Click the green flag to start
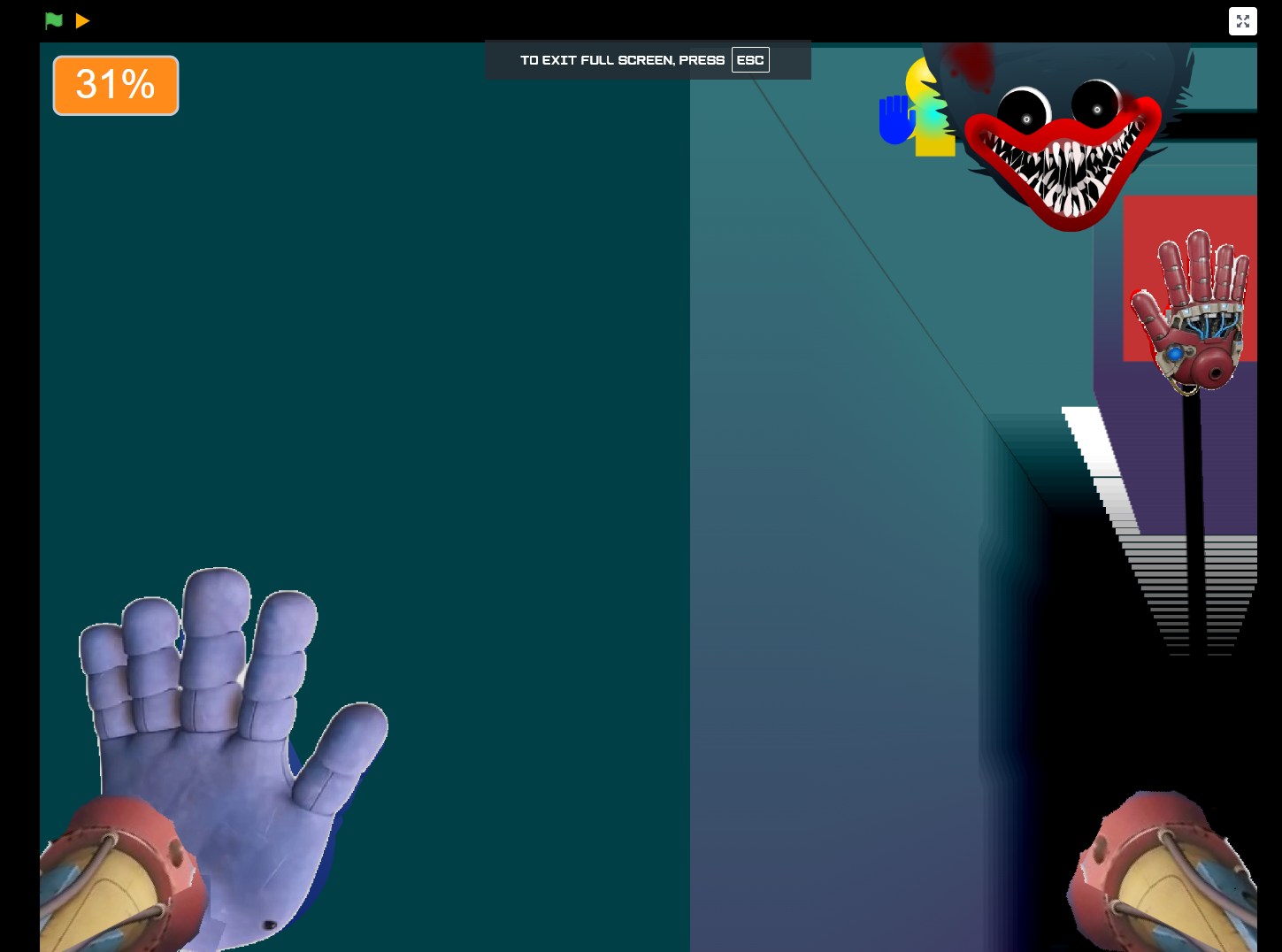Screen dimensions: 1282x952 pos(54,20)
